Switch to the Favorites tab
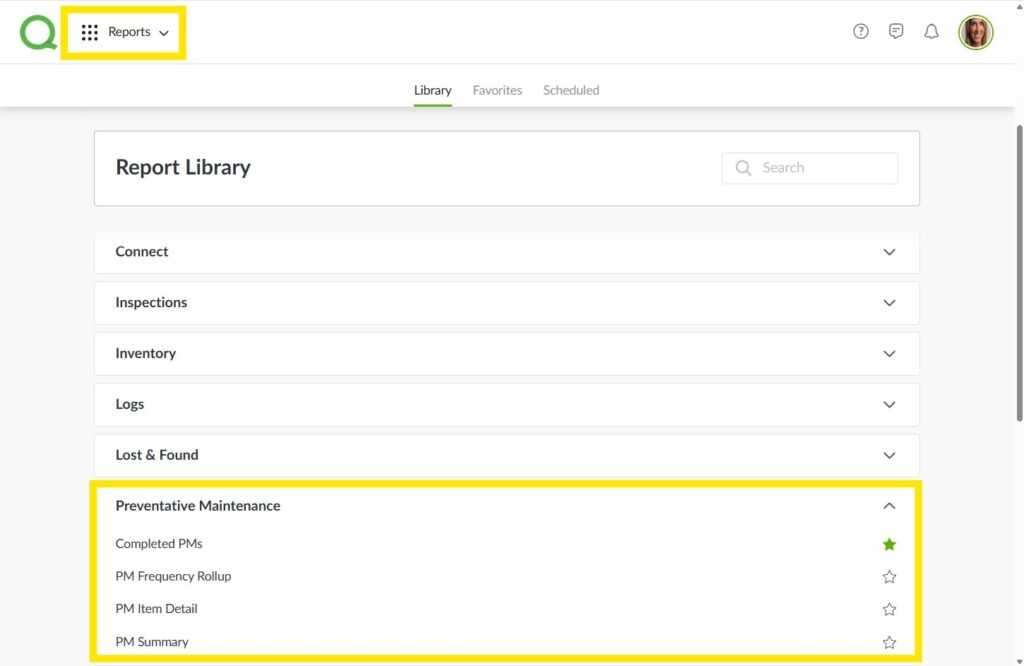 click(497, 90)
